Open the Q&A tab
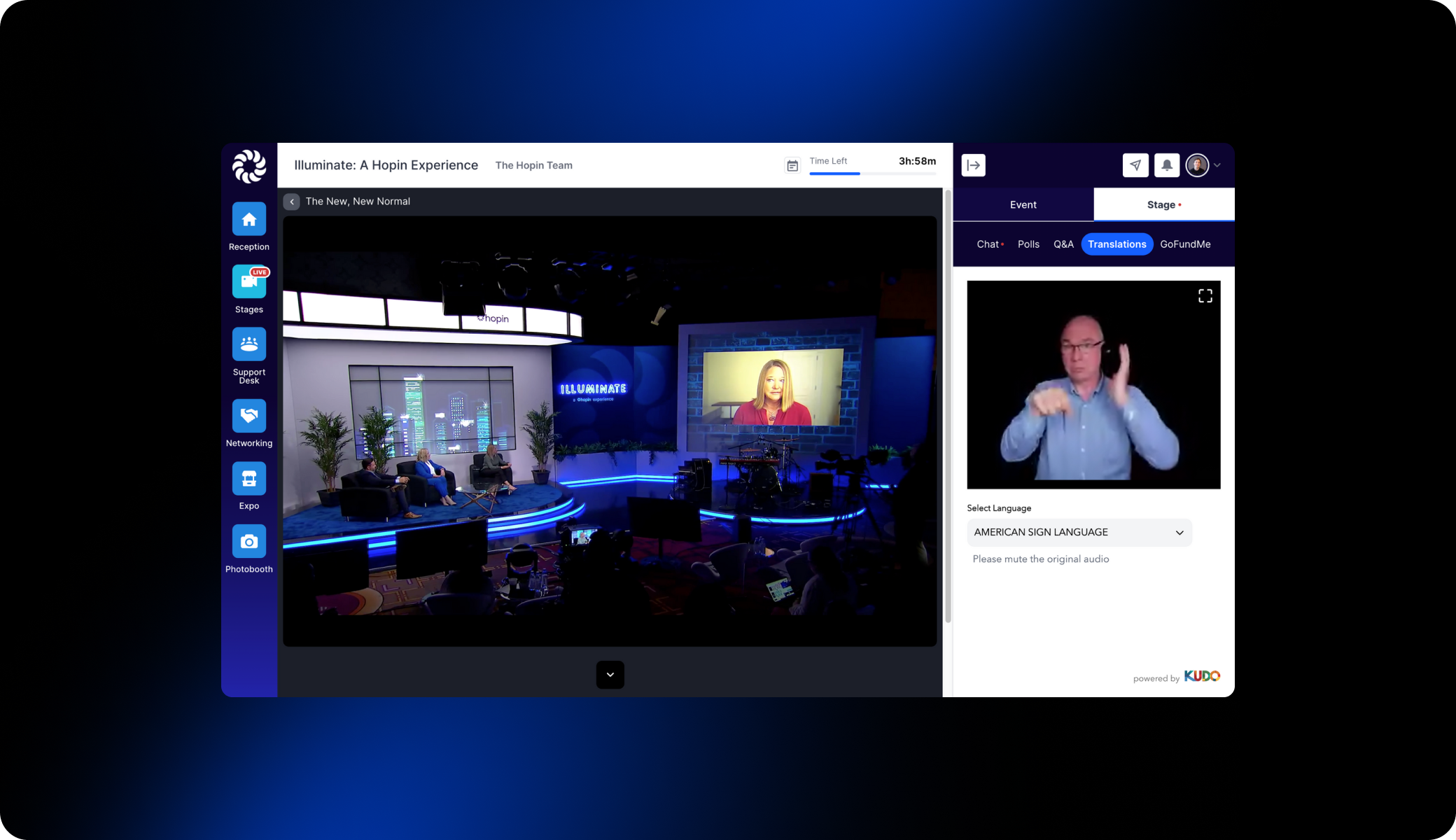 [x=1063, y=244]
